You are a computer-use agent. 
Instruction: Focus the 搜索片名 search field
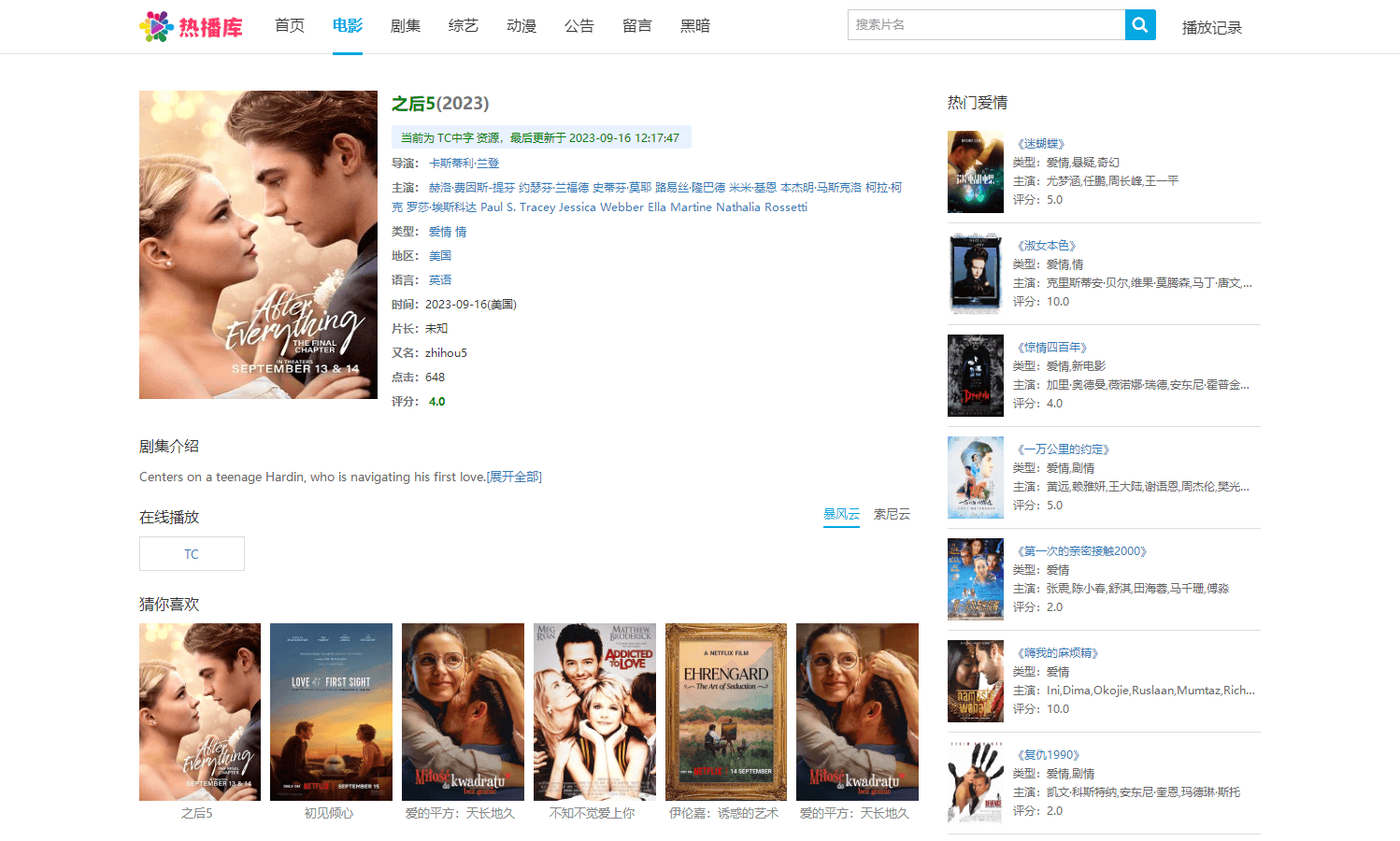click(x=986, y=25)
